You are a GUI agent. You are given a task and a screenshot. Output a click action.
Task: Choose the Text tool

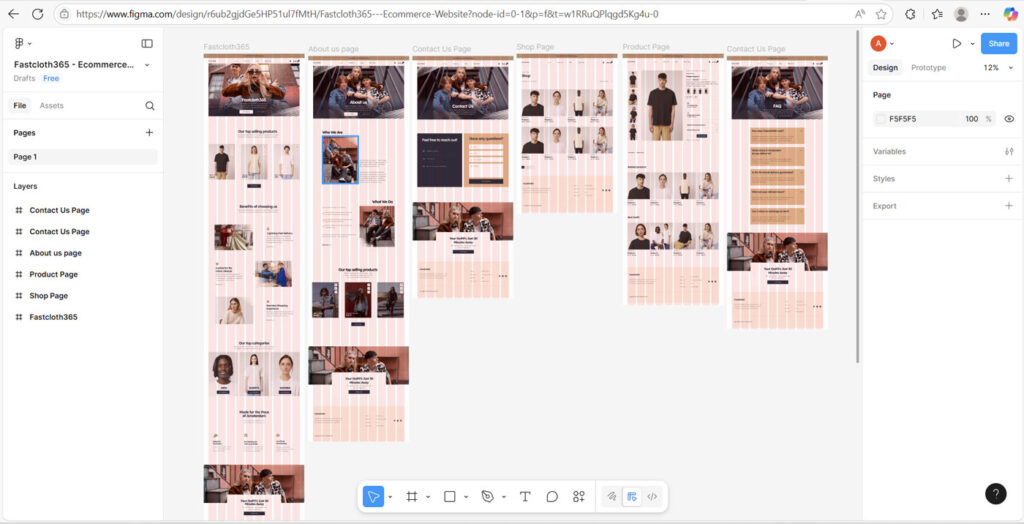click(525, 496)
